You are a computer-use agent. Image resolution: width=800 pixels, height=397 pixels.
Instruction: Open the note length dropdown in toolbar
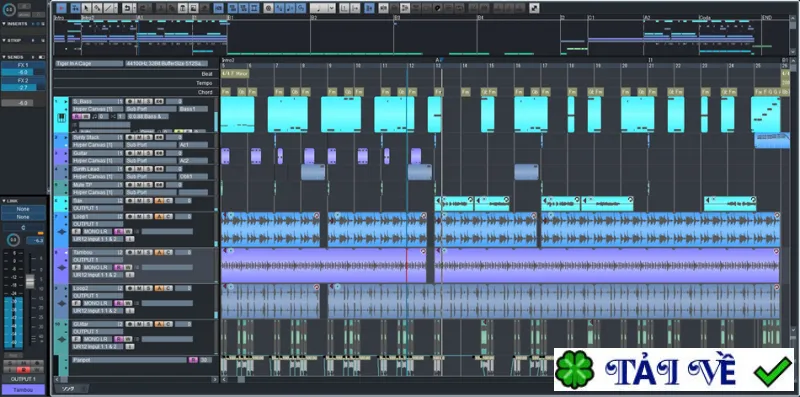coord(331,8)
